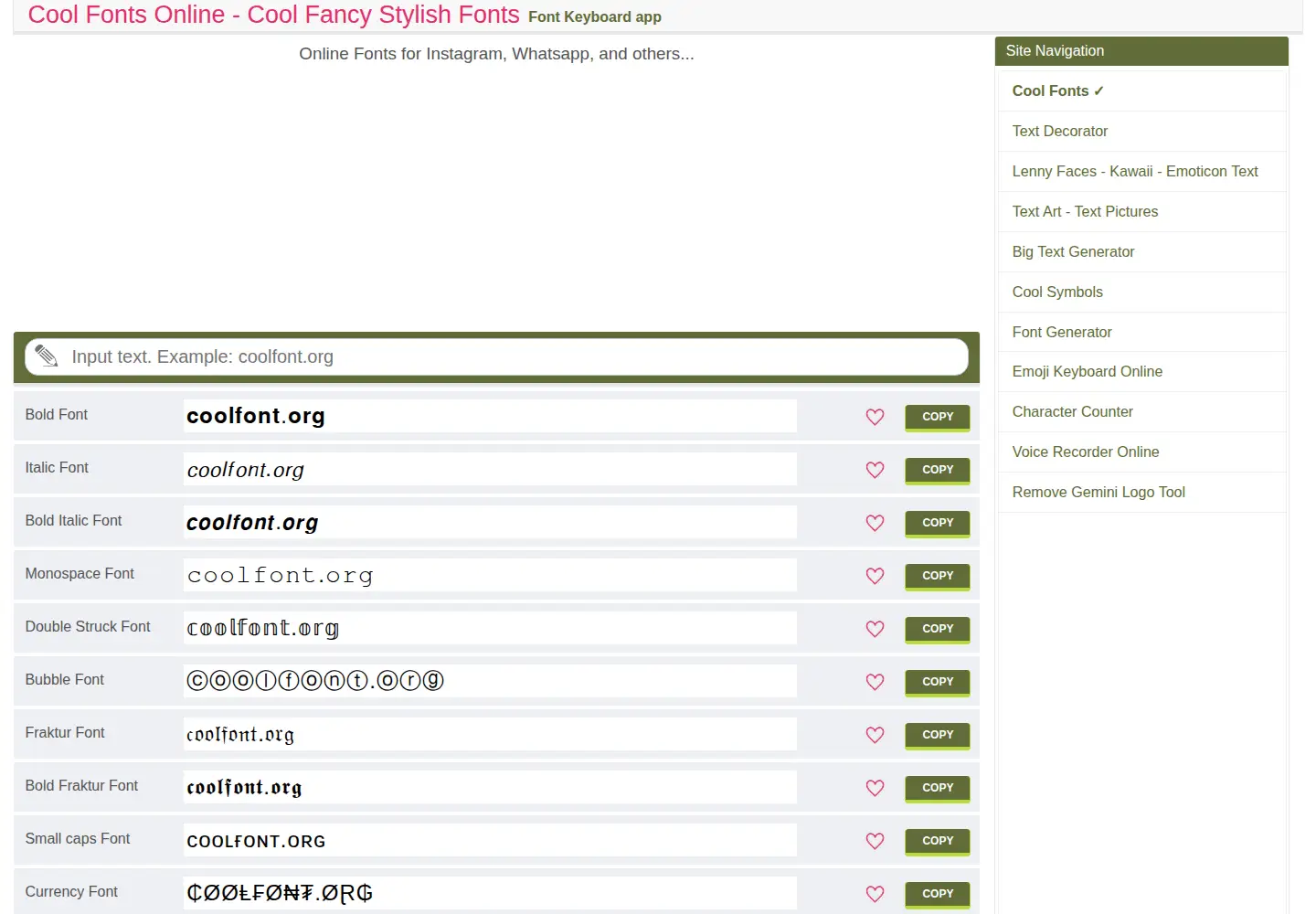Favorite the Bold Font heart icon
Viewport: 1316px width, 914px height.
875,417
